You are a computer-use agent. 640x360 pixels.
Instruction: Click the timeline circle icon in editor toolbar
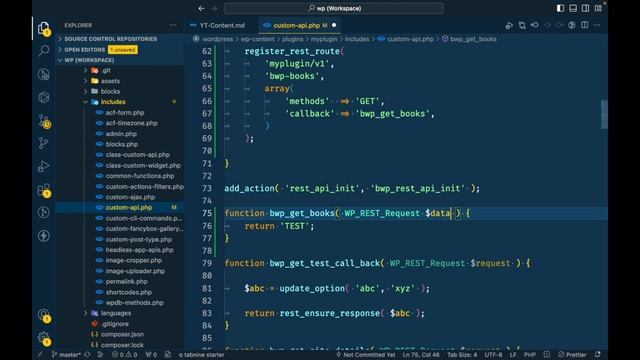(572, 25)
